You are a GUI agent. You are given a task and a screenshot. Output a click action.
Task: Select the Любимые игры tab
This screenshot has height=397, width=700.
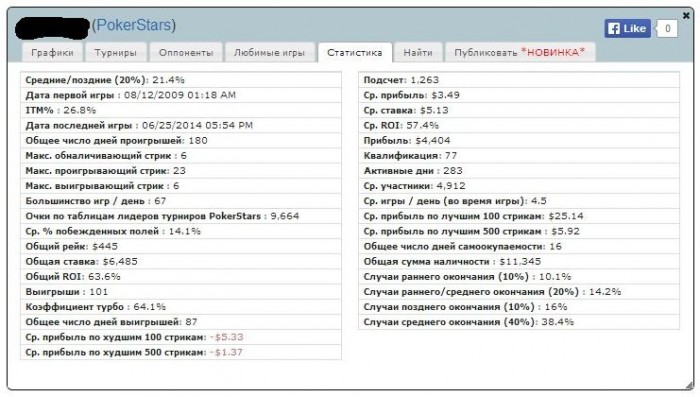(269, 53)
